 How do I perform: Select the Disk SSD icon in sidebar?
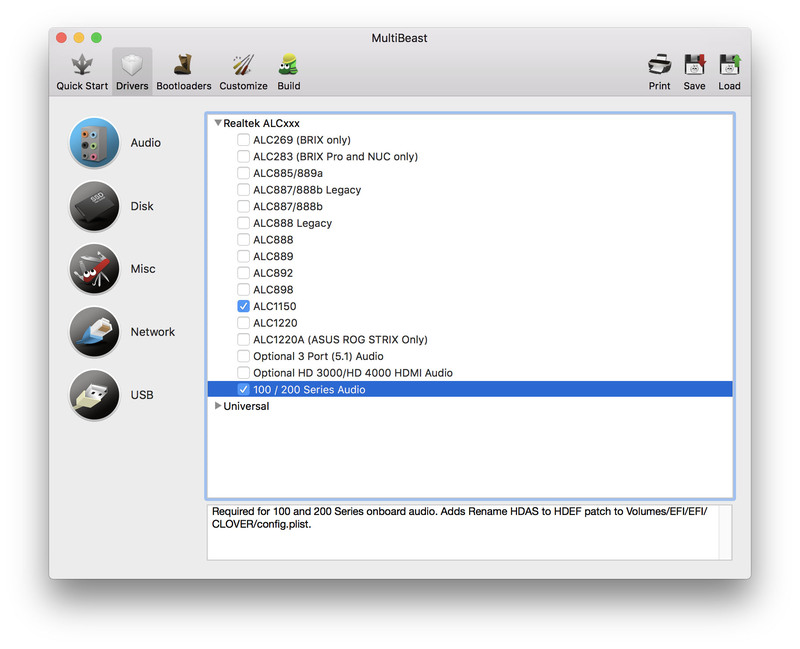(x=94, y=206)
